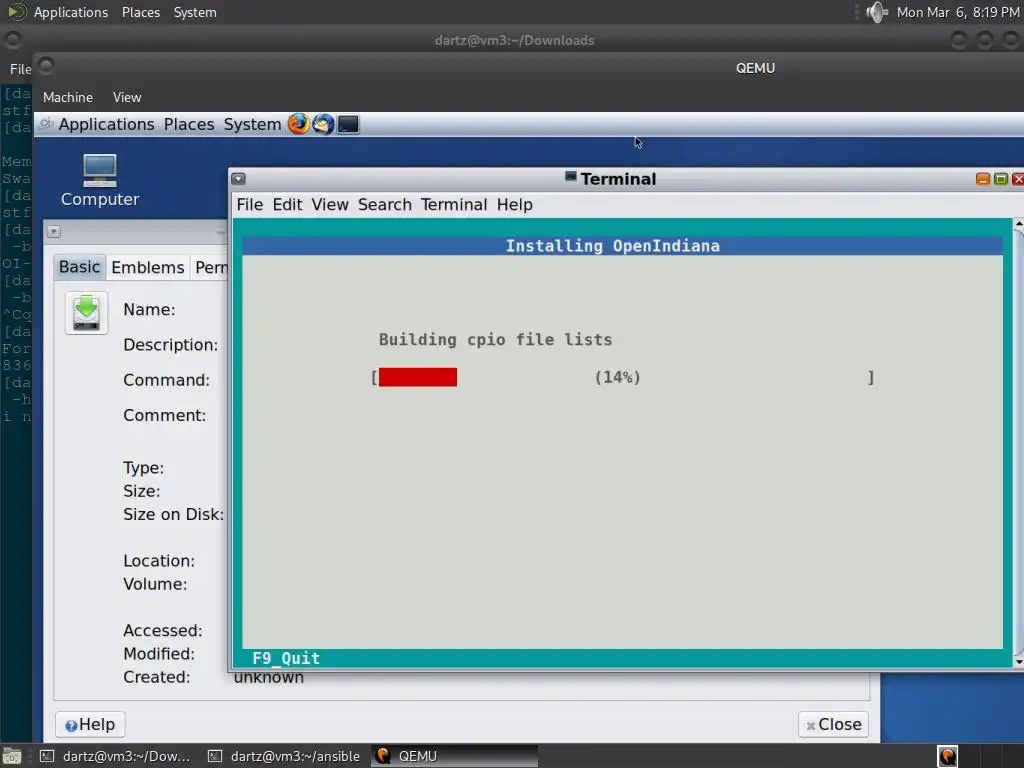Open host System menu in top panel
Screen dimensions: 1024x768
tap(195, 12)
